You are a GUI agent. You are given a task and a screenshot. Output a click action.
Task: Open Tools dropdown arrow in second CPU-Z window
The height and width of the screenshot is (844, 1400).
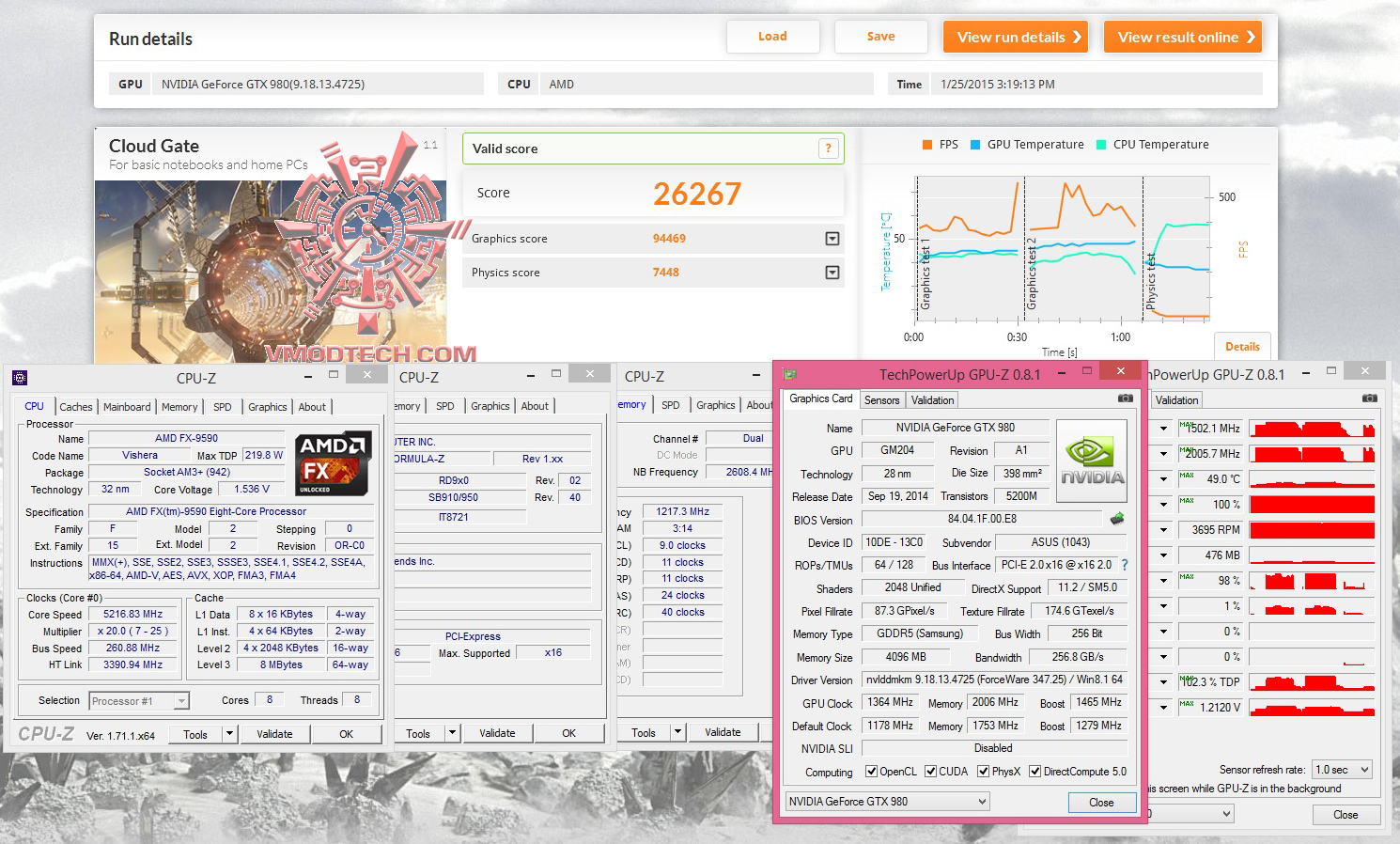[x=452, y=733]
